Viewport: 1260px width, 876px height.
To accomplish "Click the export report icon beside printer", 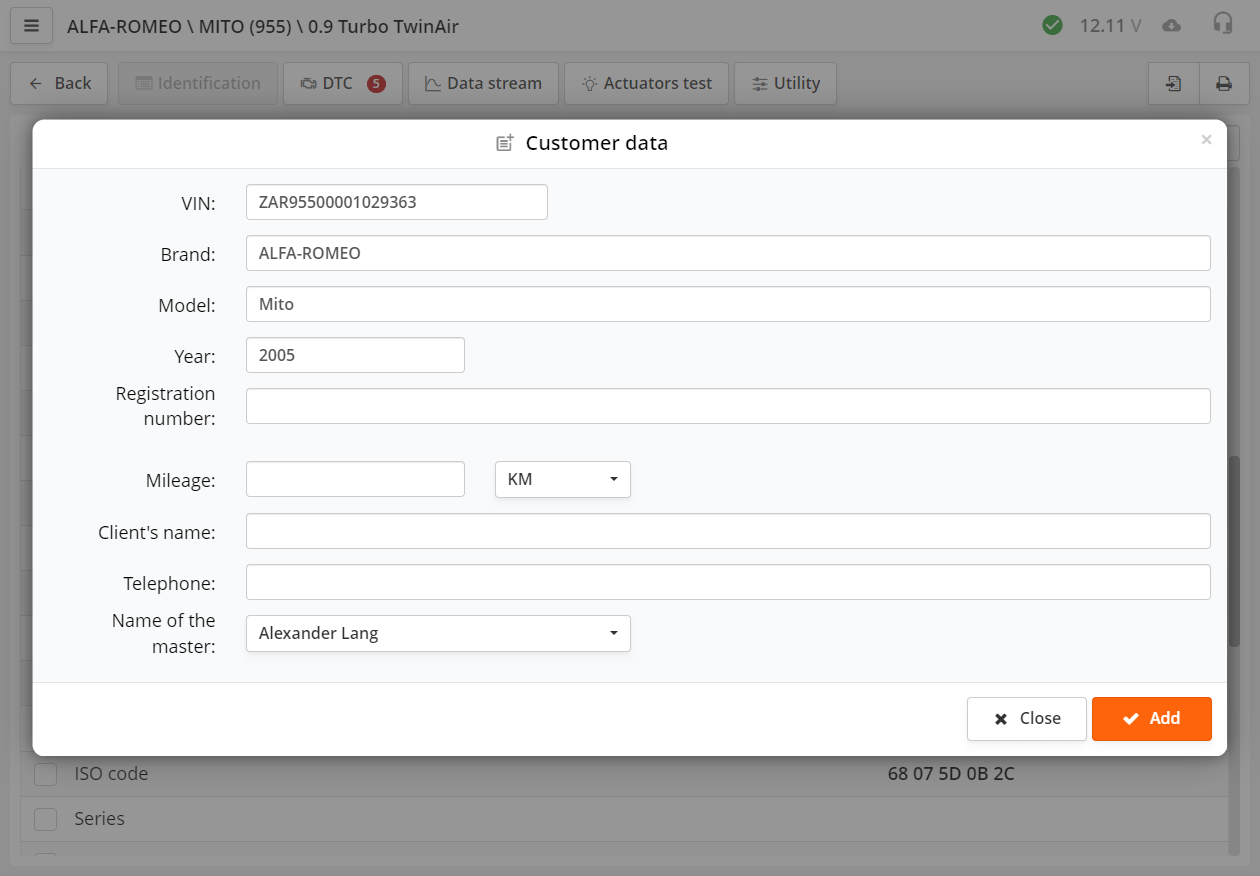I will [1172, 83].
